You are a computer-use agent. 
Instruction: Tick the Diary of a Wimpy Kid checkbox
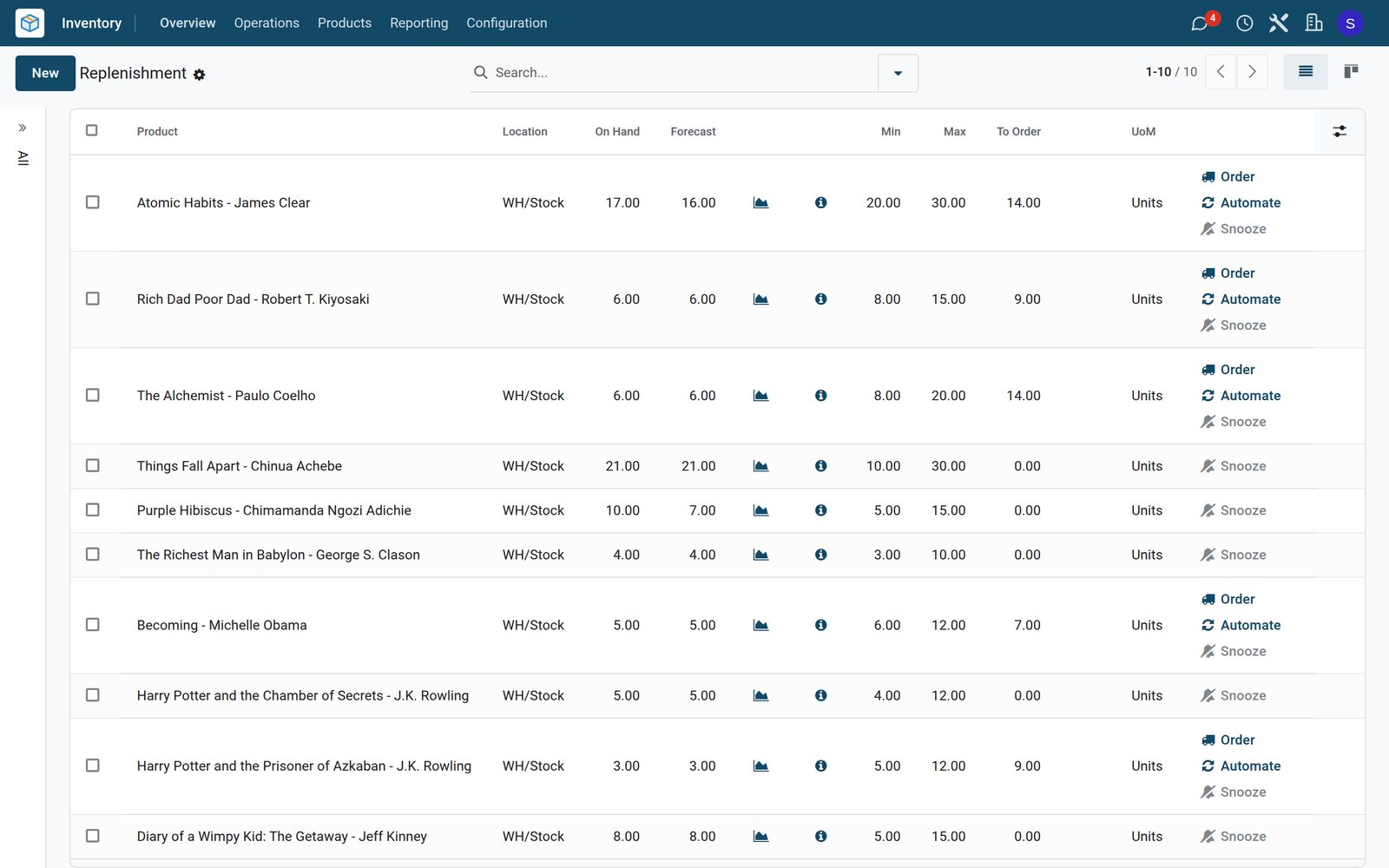pyautogui.click(x=93, y=836)
